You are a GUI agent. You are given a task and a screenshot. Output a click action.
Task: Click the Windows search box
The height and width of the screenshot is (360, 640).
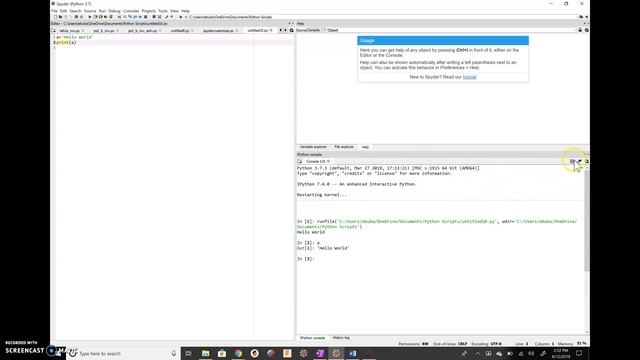[122, 353]
